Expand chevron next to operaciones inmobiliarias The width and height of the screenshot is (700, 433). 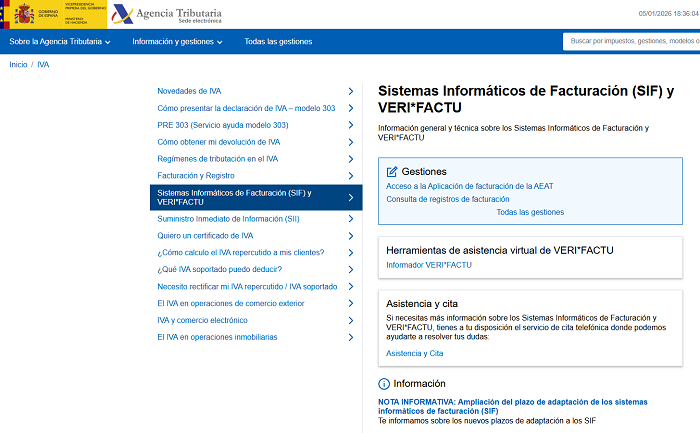click(351, 337)
